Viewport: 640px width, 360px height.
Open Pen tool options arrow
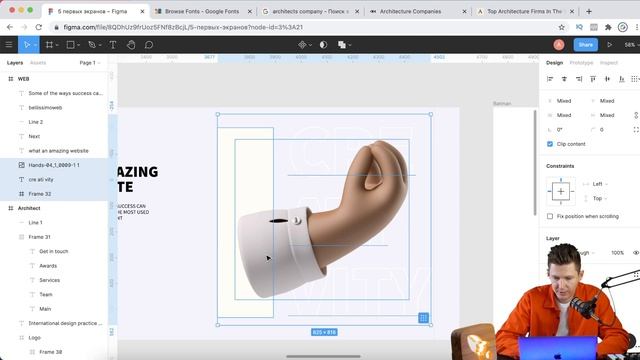tap(100, 45)
